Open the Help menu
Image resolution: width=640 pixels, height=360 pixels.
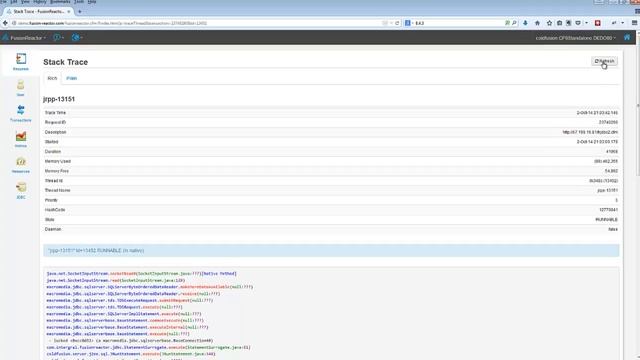coord(92,2)
